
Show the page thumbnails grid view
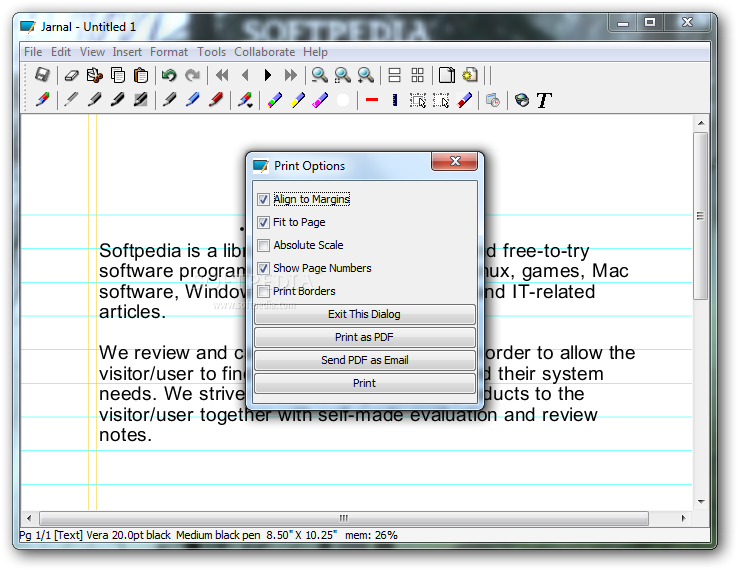(417, 75)
